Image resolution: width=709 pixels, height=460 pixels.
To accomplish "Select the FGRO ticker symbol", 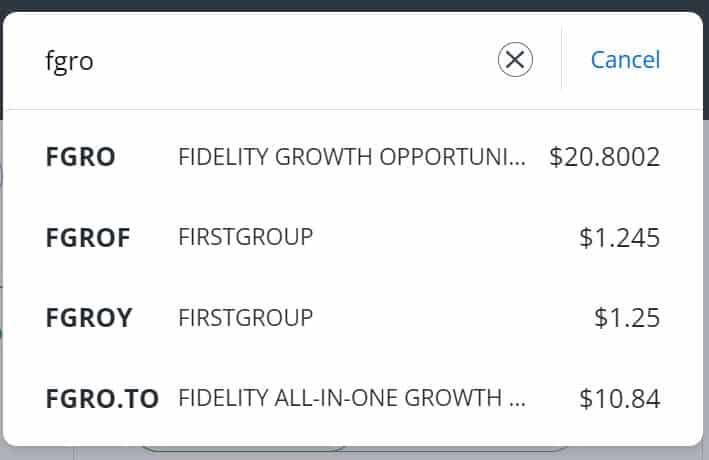I will point(80,157).
